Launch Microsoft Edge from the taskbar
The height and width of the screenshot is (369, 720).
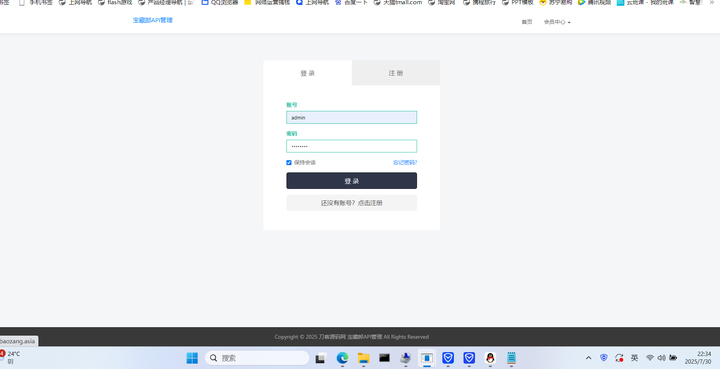click(342, 358)
